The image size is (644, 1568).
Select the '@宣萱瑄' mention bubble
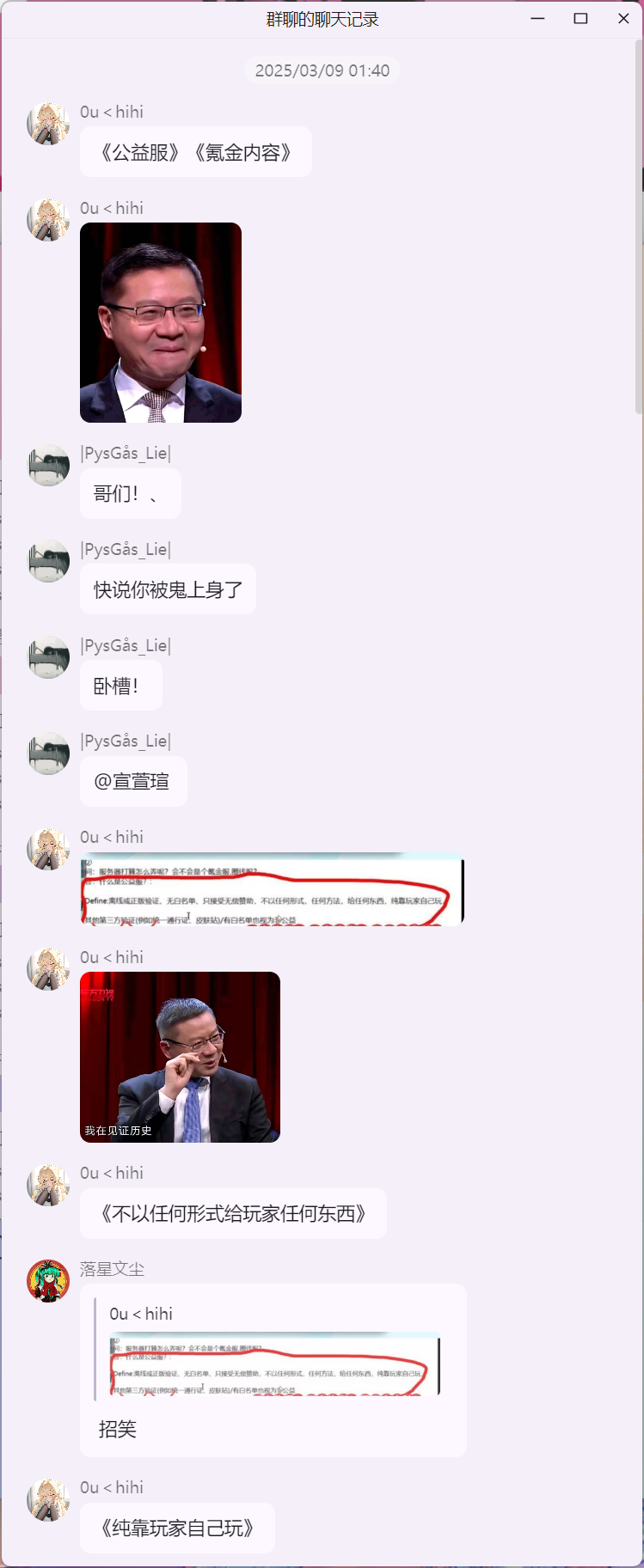[133, 781]
